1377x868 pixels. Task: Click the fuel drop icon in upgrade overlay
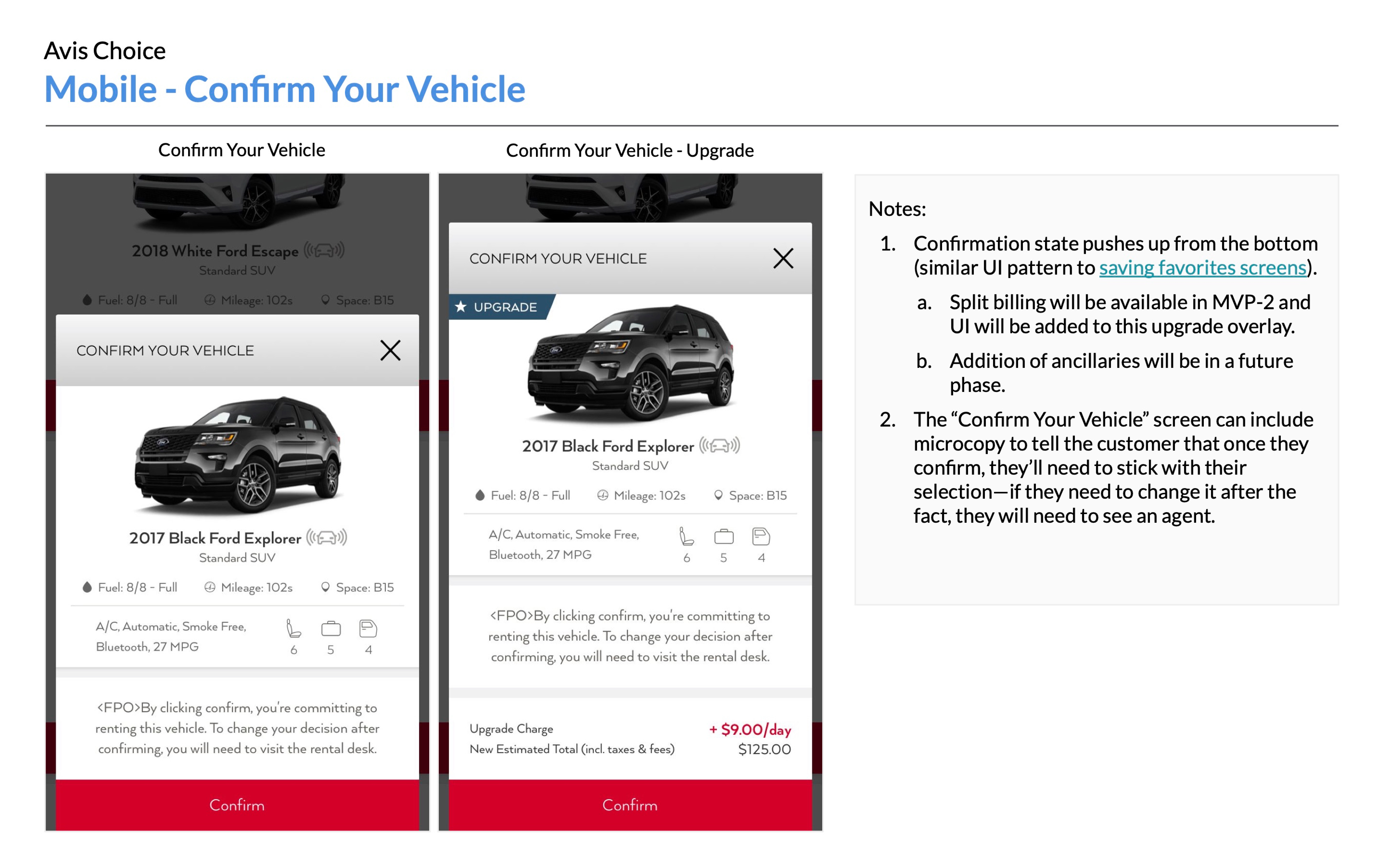[x=480, y=495]
